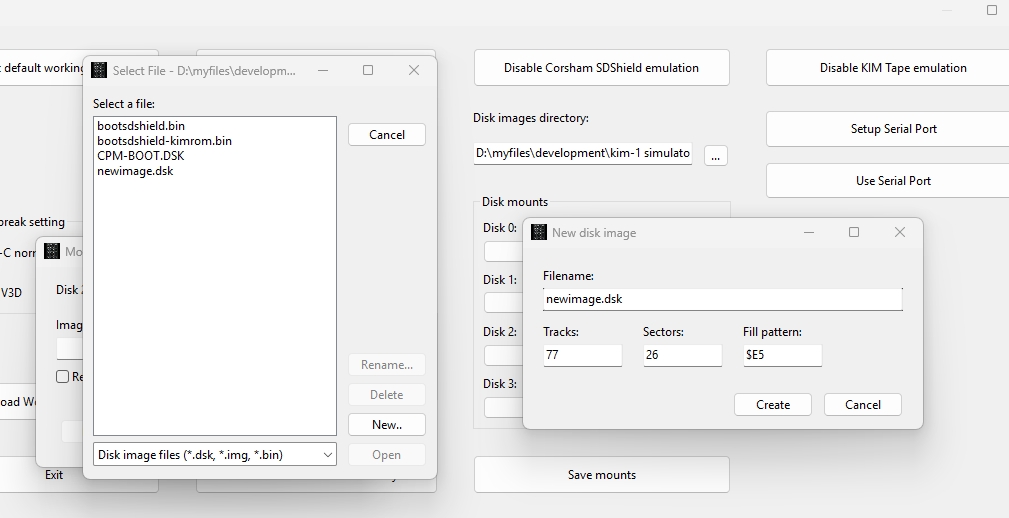Click the New.. button in Select File
Image resolution: width=1009 pixels, height=518 pixels.
point(386,424)
